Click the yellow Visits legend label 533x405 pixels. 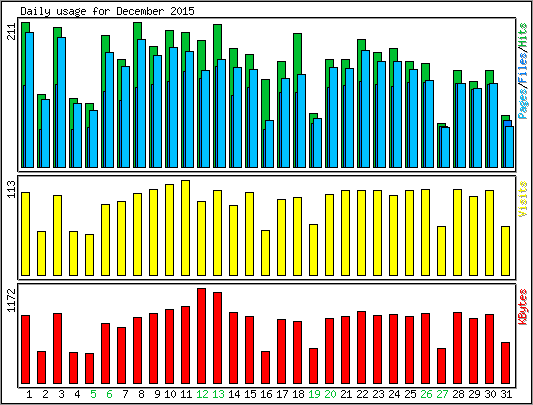coord(523,199)
